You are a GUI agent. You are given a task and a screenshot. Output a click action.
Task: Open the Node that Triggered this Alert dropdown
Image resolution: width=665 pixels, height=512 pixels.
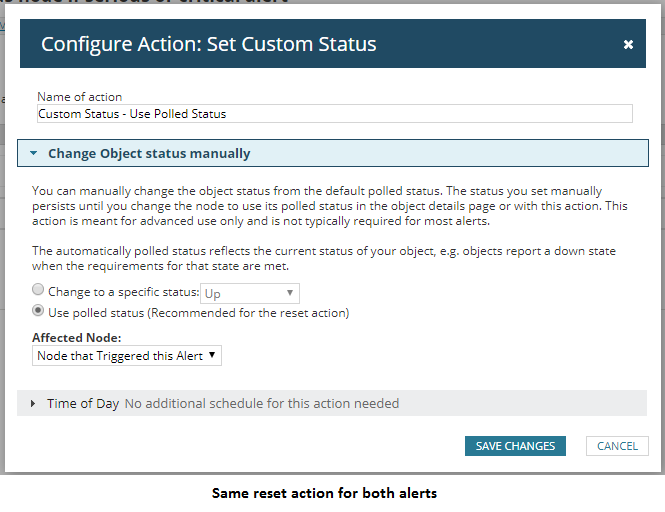pos(127,355)
